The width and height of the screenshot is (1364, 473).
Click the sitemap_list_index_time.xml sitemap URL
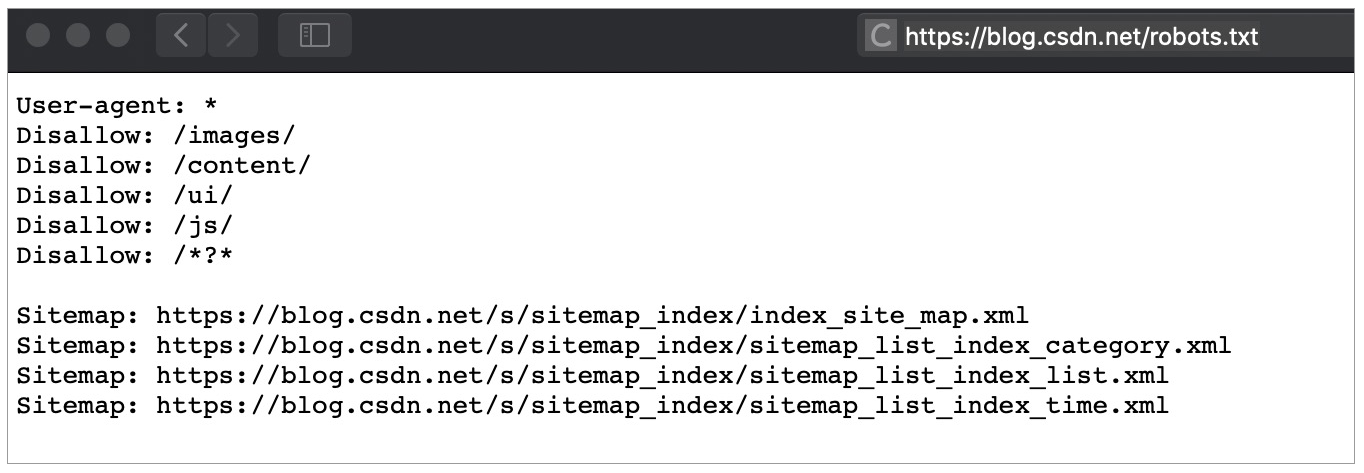[662, 406]
